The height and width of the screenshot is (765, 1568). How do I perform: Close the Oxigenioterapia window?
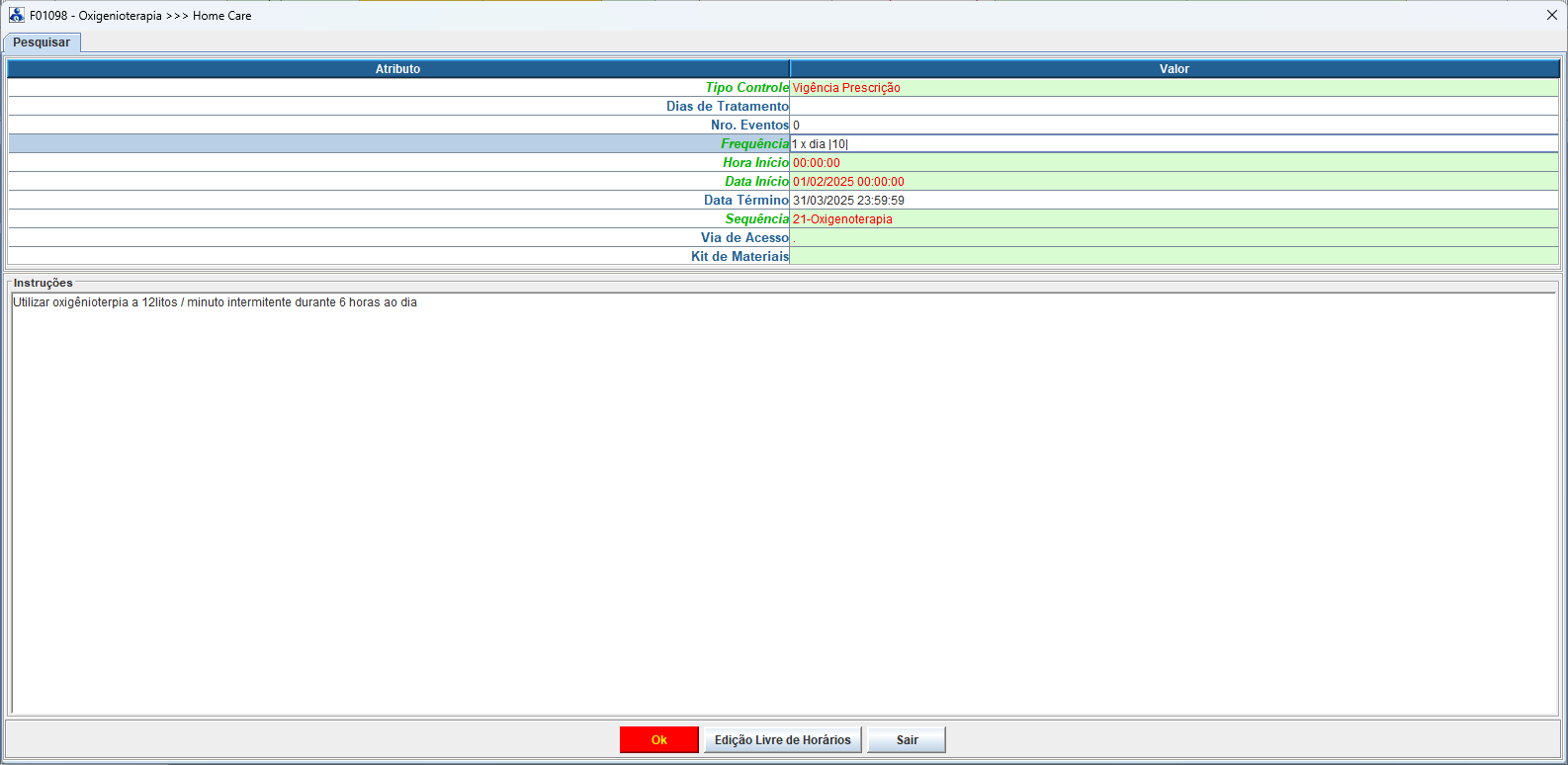pyautogui.click(x=1551, y=15)
